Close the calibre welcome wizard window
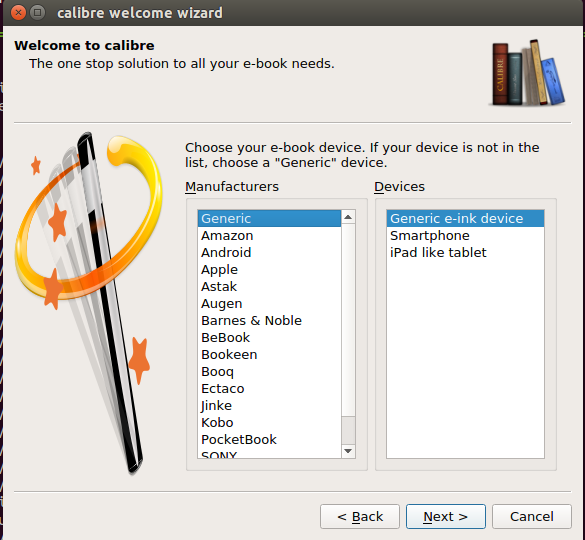Image resolution: width=585 pixels, height=540 pixels. click(18, 13)
